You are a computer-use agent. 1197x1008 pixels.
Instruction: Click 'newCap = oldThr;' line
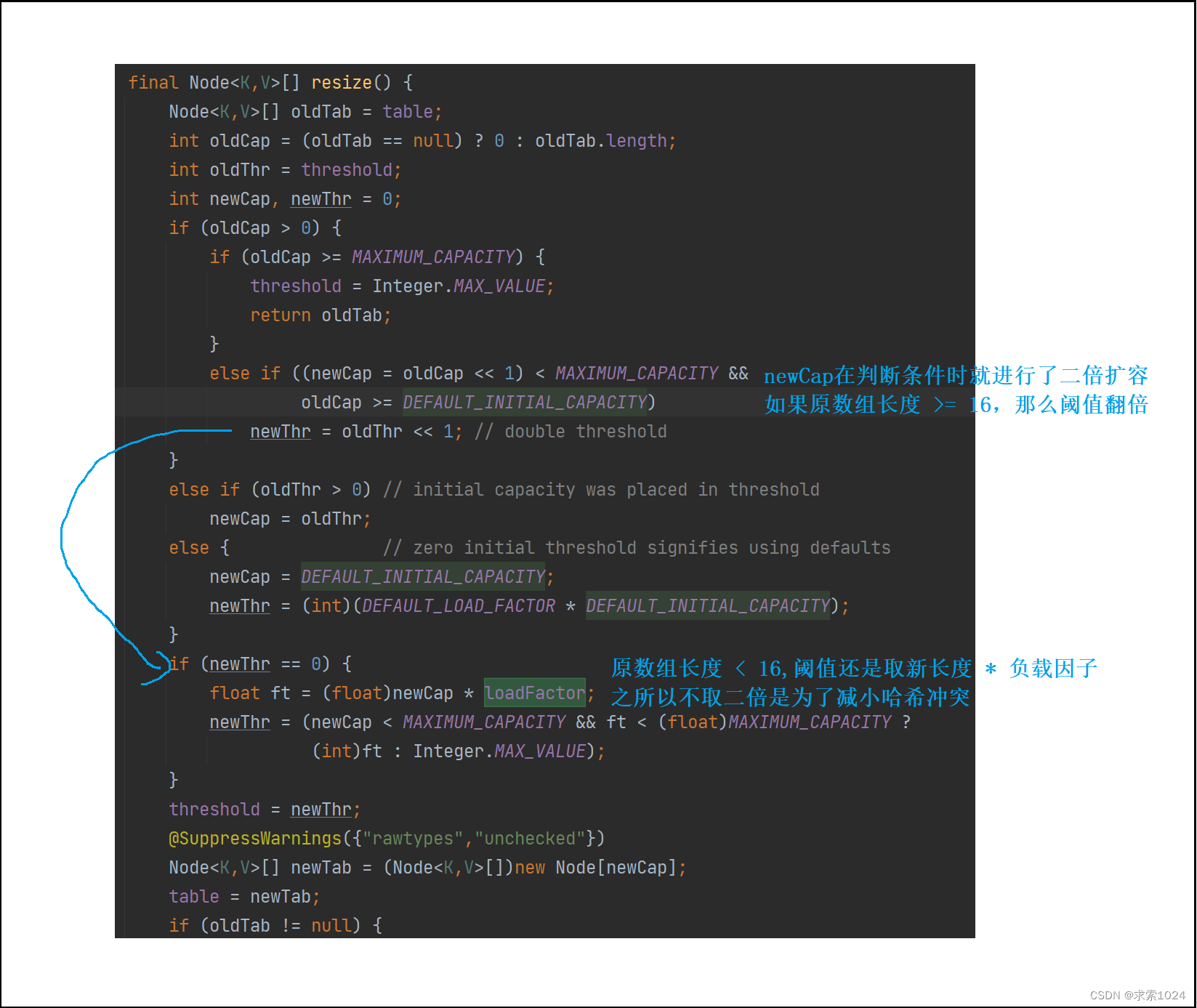290,519
